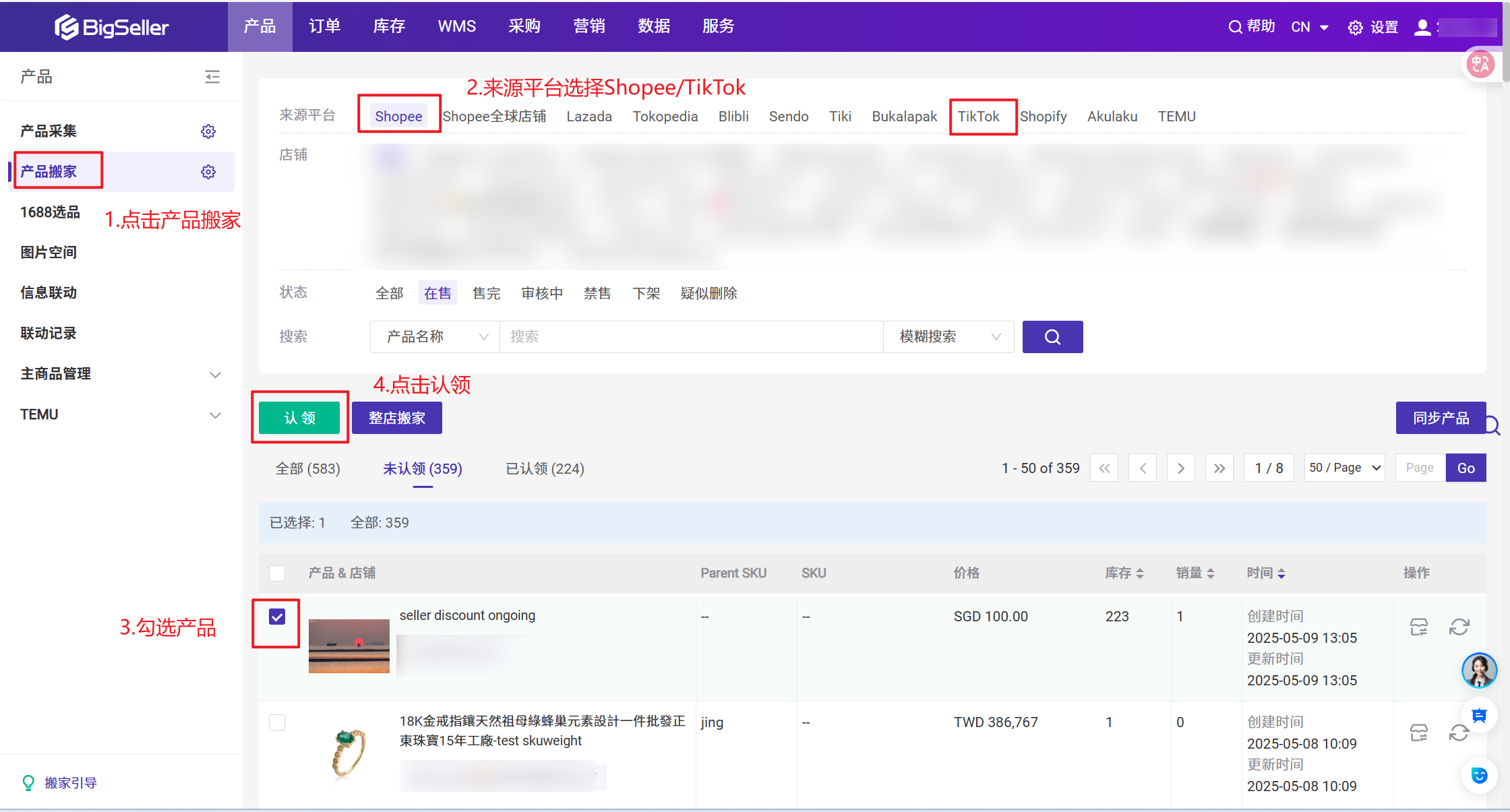Filter status by 下架
Screen dimensions: 1510x812
(646, 293)
